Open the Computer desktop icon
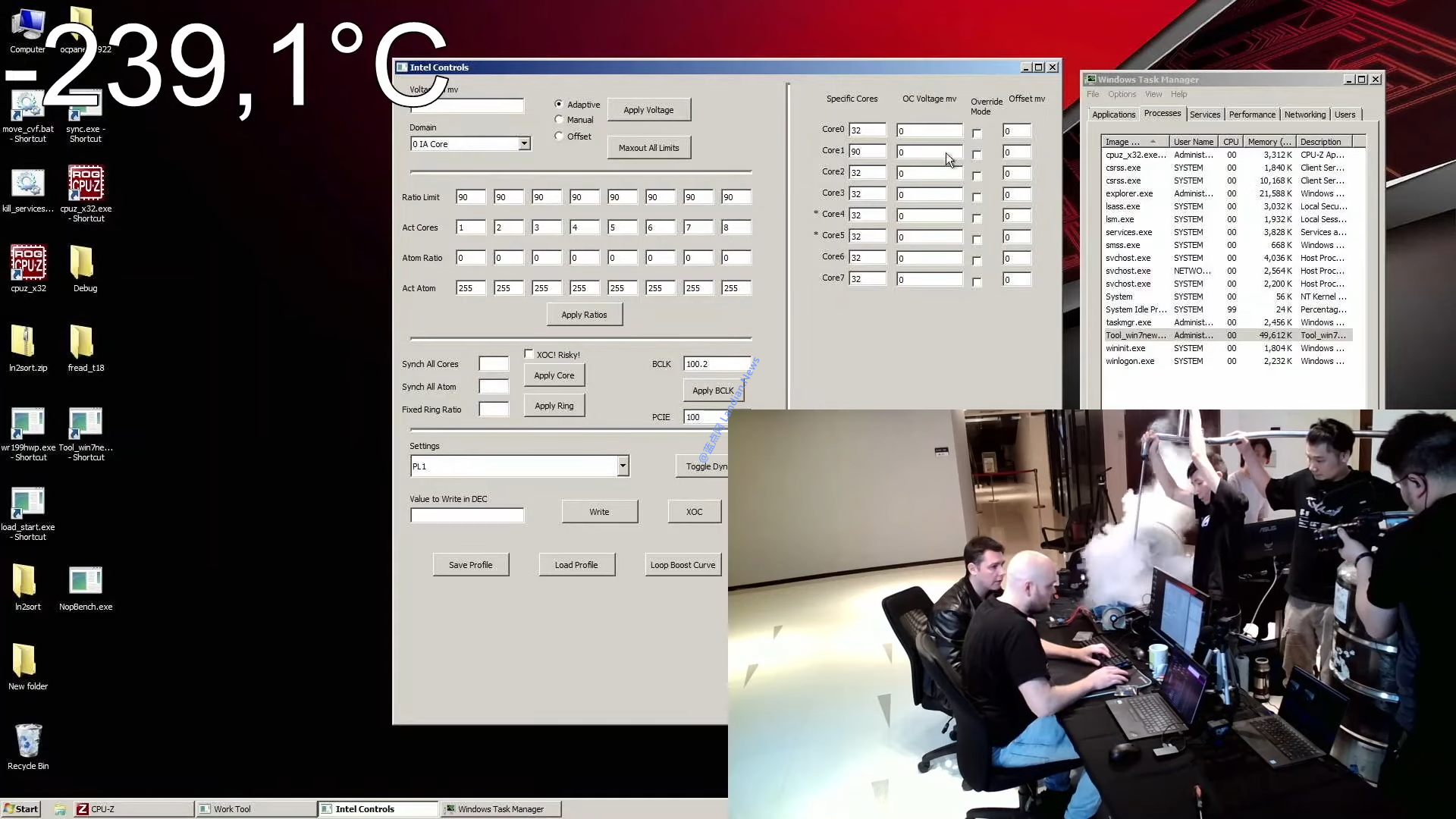 pyautogui.click(x=28, y=30)
